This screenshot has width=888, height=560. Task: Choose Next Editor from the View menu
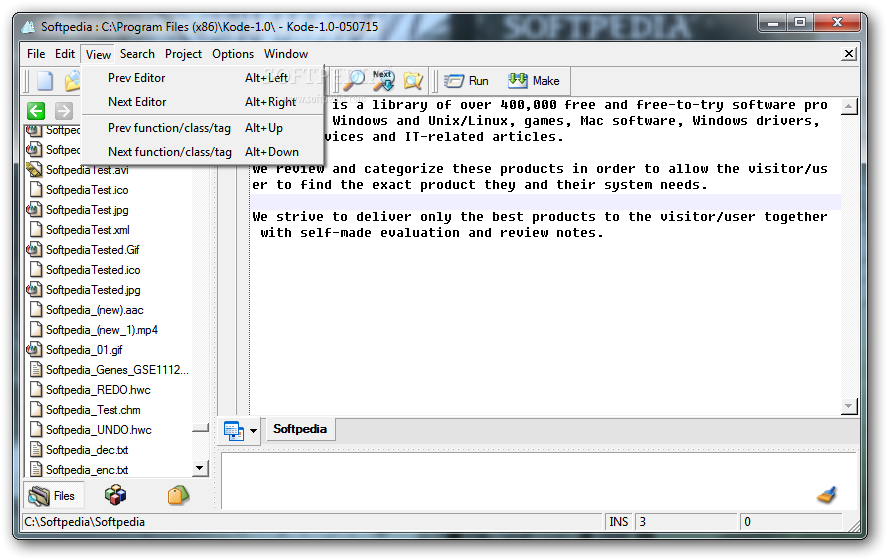coord(203,102)
